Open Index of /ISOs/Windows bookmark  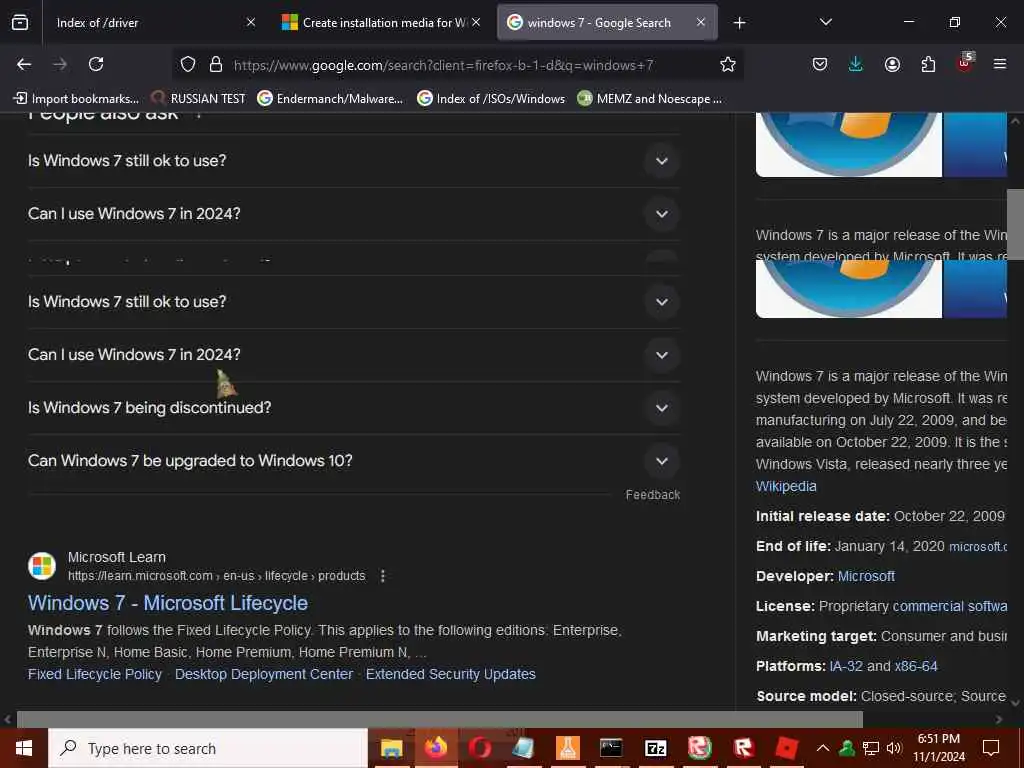click(x=491, y=99)
